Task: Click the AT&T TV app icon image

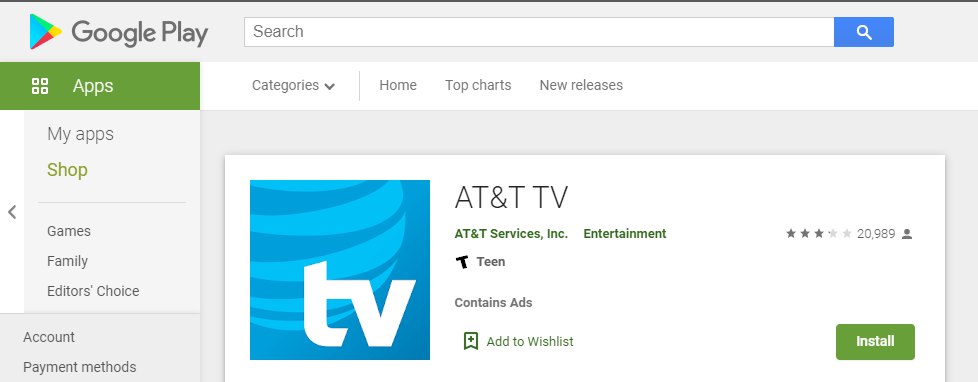Action: 340,270
